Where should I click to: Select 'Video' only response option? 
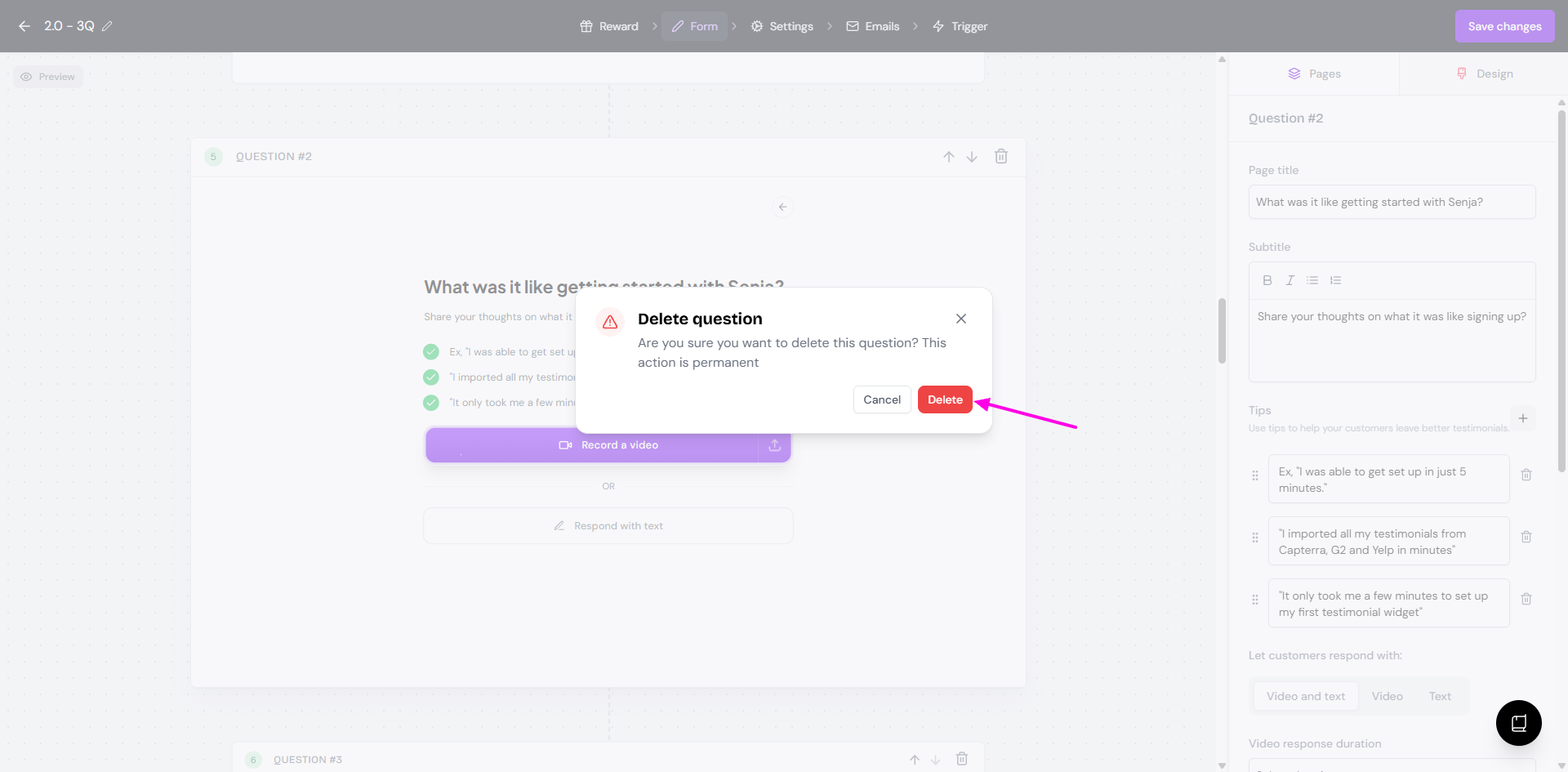pos(1387,696)
